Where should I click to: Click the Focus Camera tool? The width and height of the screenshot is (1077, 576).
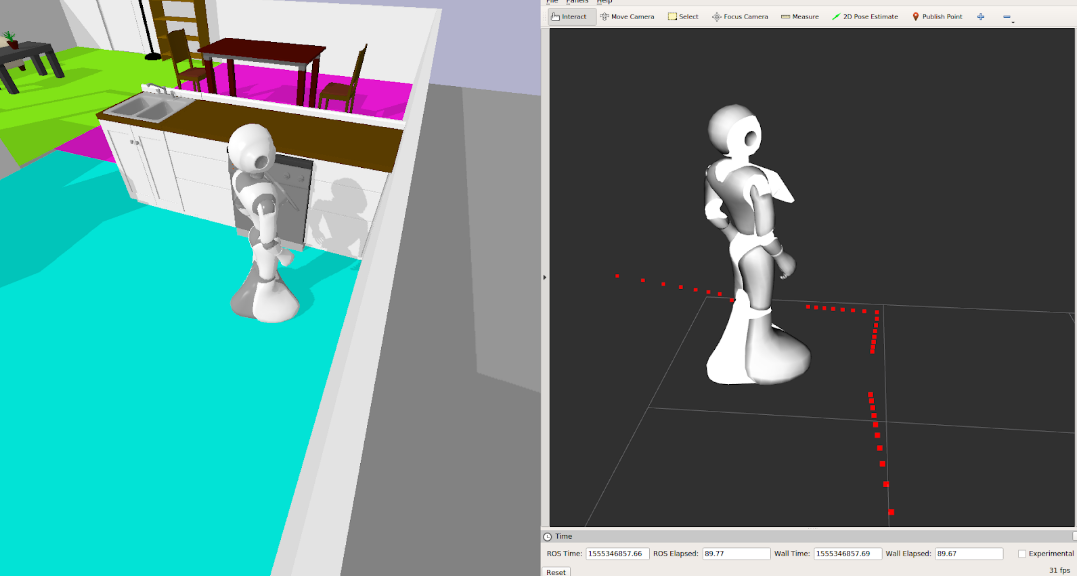tap(740, 16)
